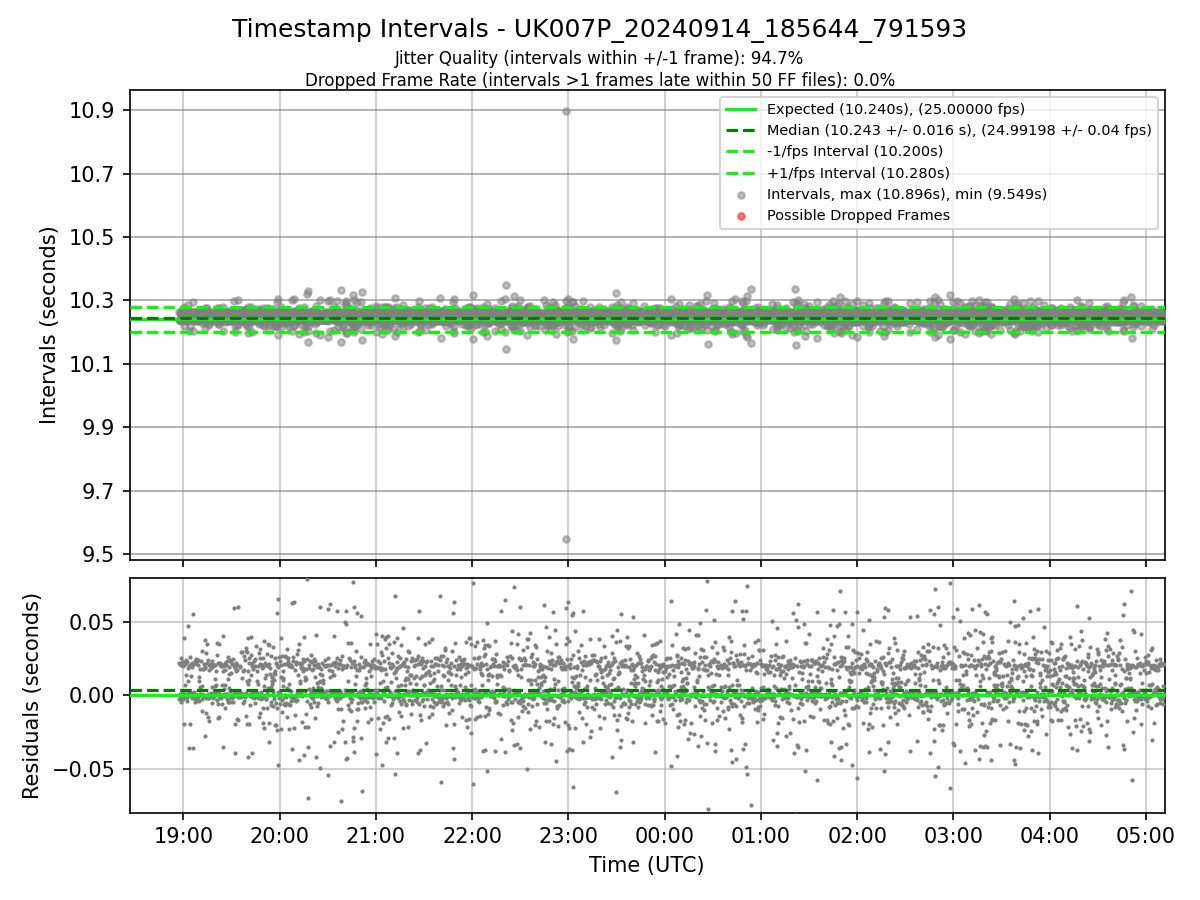Click the 'Residuals (seconds)' y-axis label
This screenshot has height=900, width=1200.
(x=32, y=695)
